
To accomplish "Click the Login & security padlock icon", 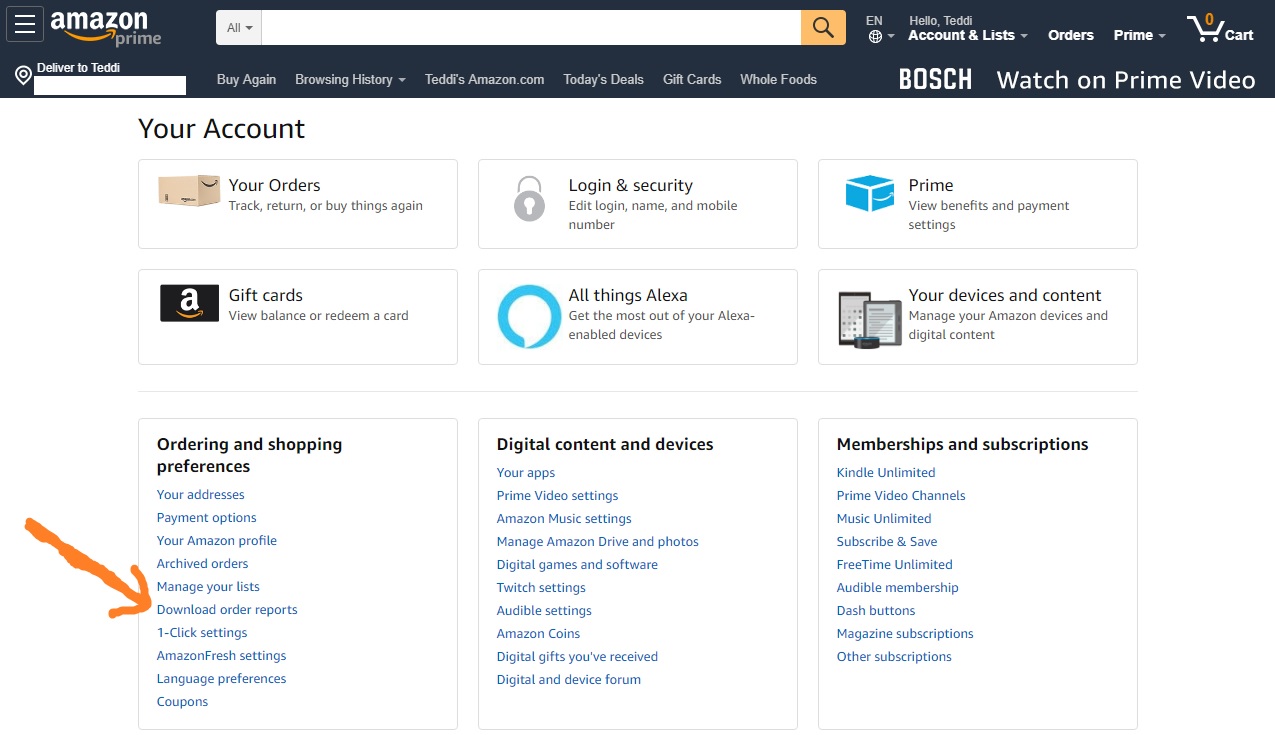I will click(x=529, y=198).
